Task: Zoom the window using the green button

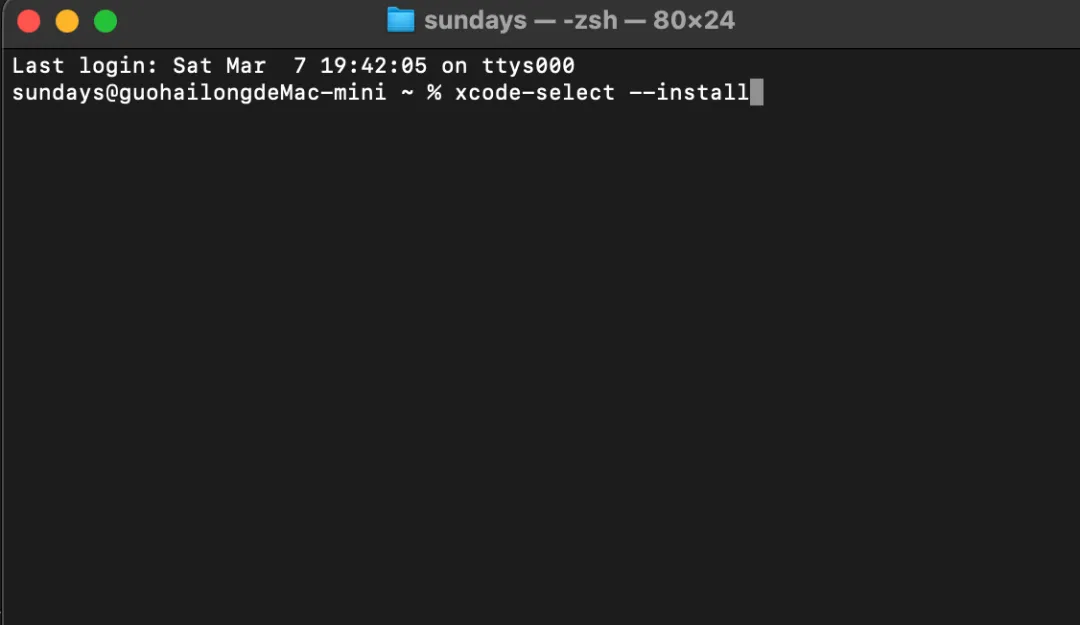Action: 105,21
